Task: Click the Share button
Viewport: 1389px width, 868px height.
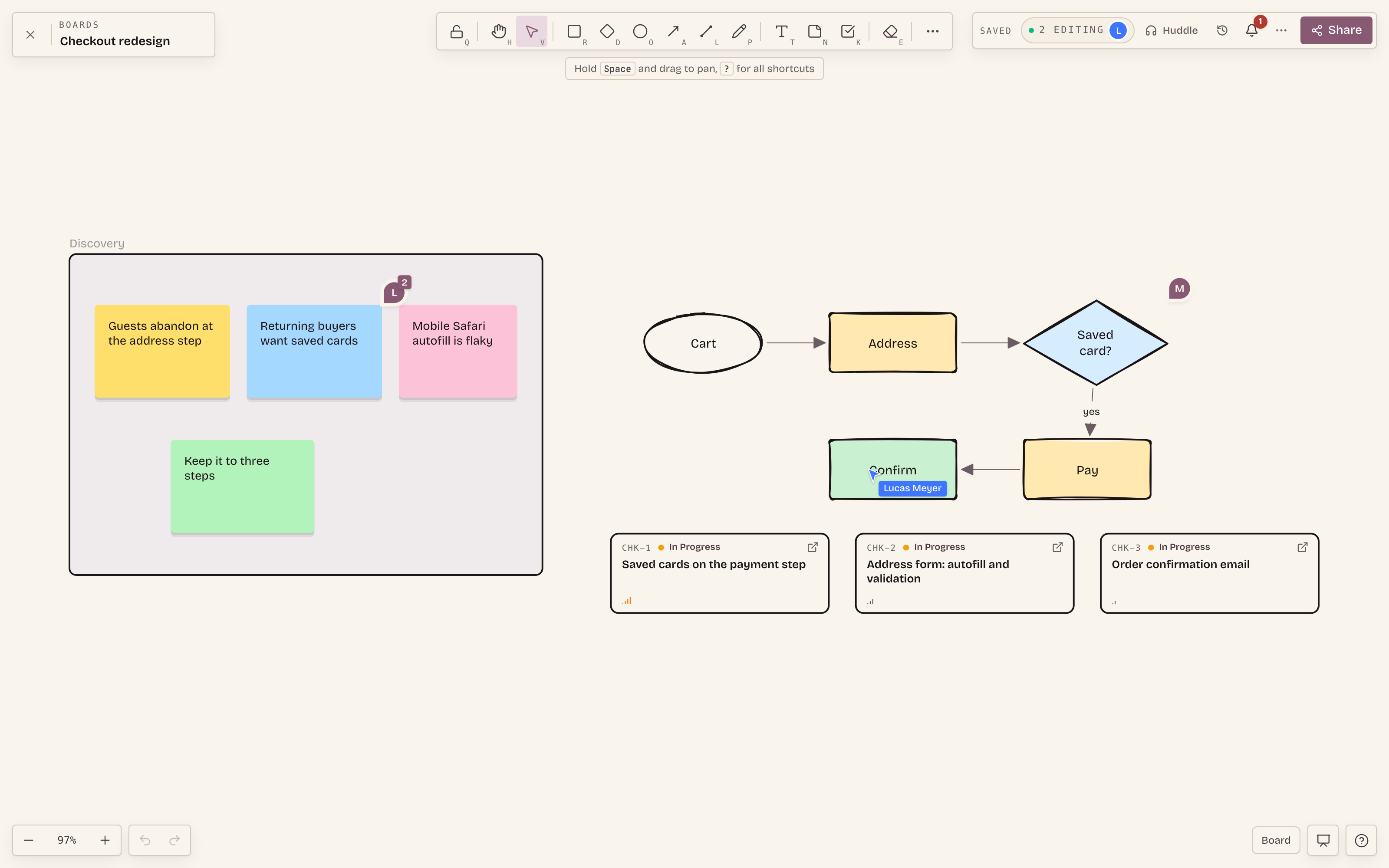Action: [1336, 30]
